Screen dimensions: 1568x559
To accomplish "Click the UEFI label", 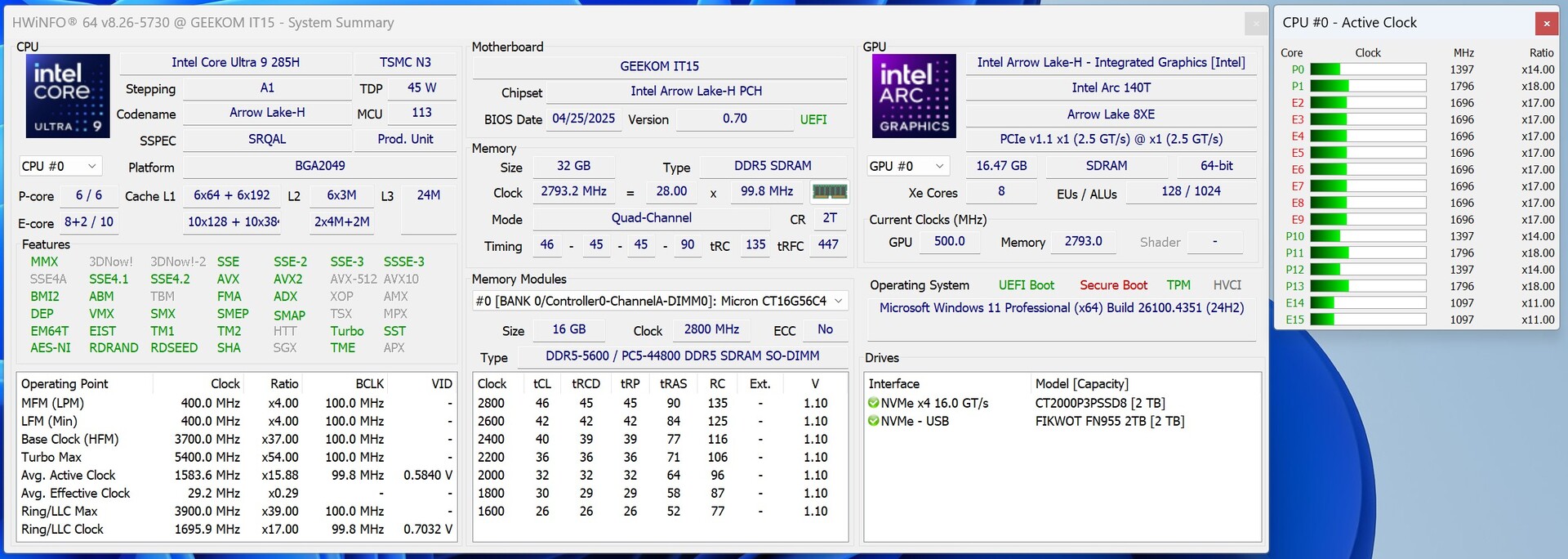I will [x=813, y=119].
